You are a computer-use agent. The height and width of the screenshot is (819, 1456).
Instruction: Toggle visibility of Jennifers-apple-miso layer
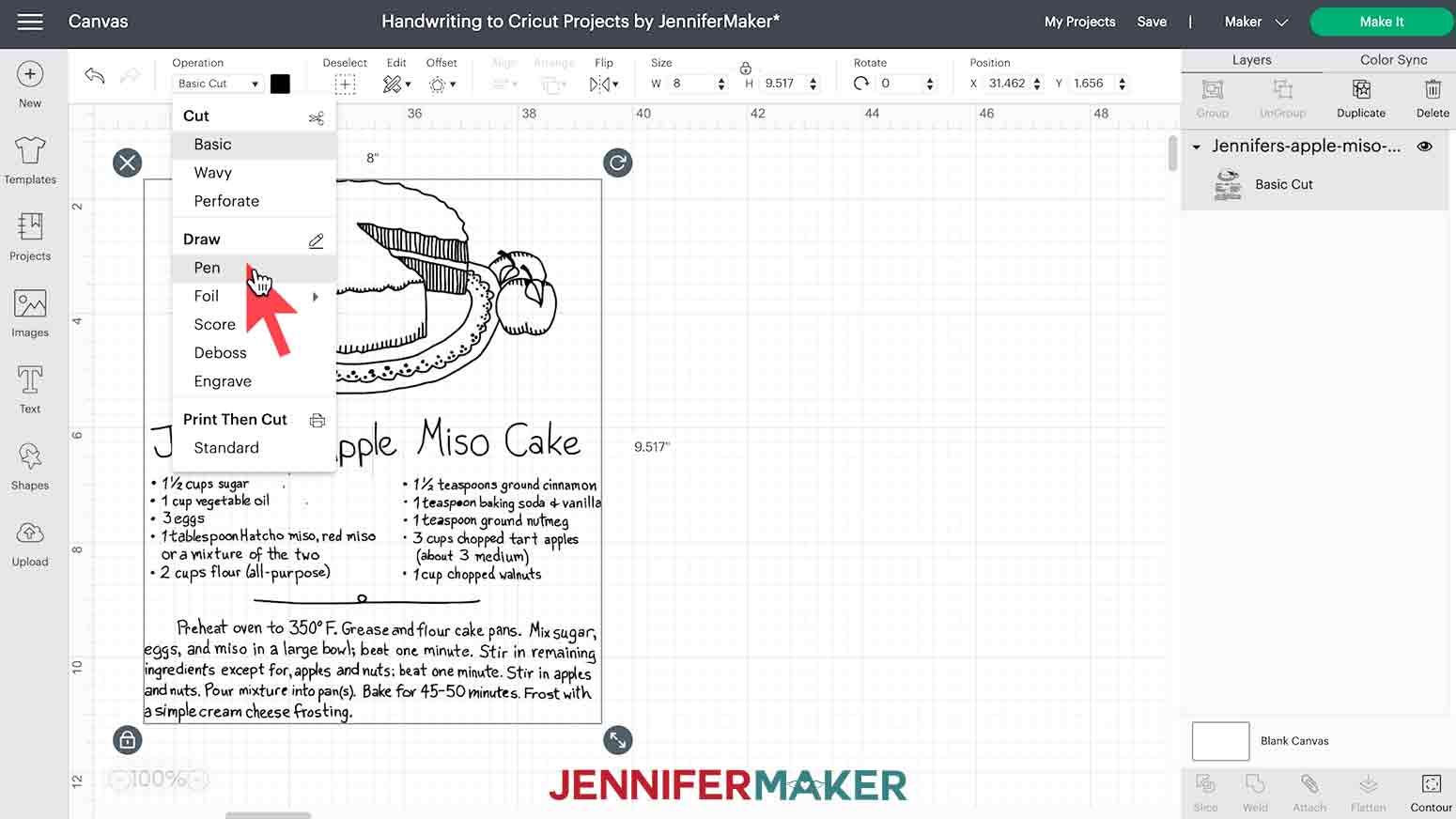[1425, 147]
